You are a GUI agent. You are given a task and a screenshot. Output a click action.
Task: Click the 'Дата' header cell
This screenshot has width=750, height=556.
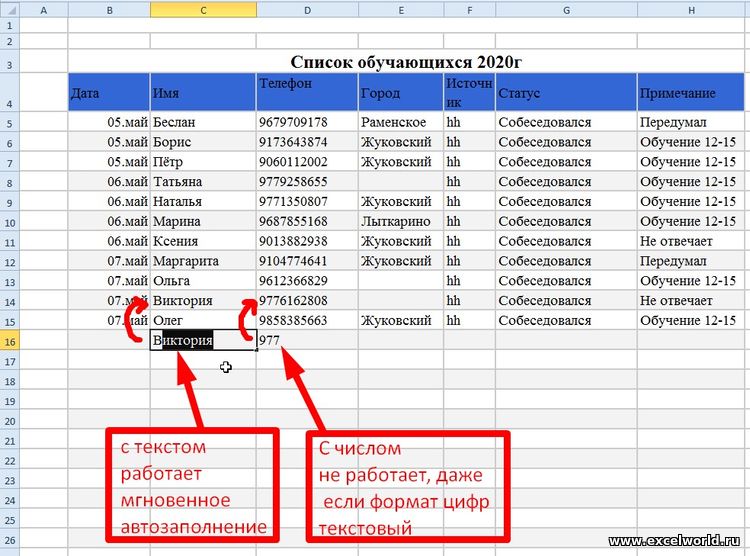point(109,93)
